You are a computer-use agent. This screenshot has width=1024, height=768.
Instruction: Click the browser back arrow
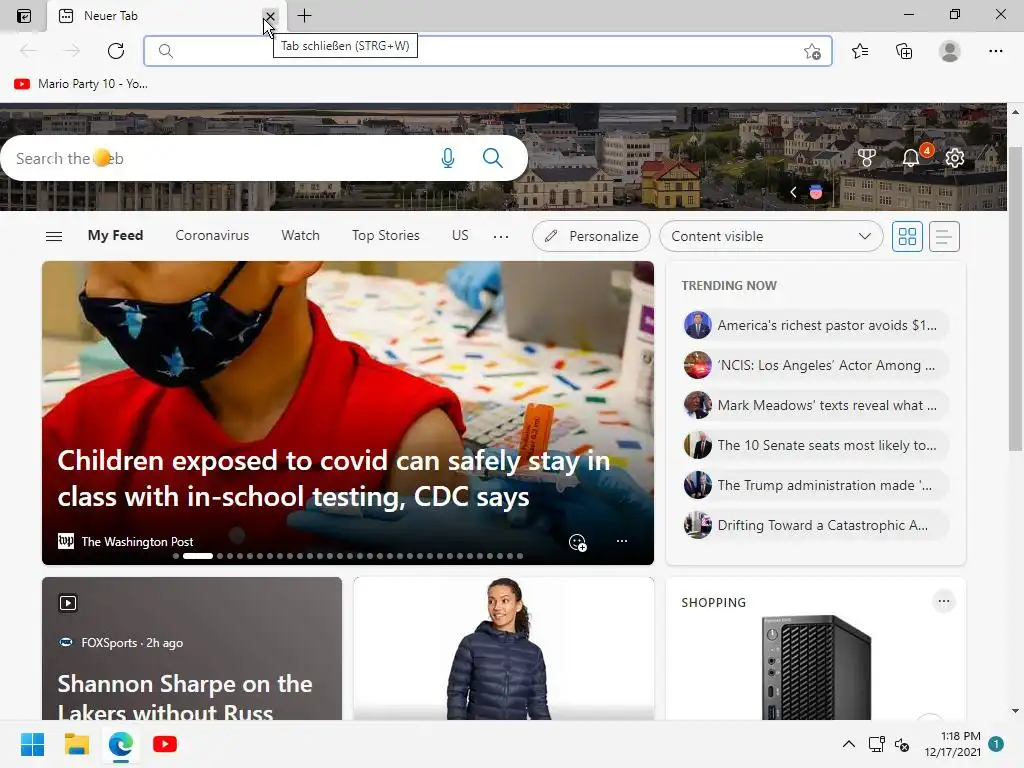(29, 51)
